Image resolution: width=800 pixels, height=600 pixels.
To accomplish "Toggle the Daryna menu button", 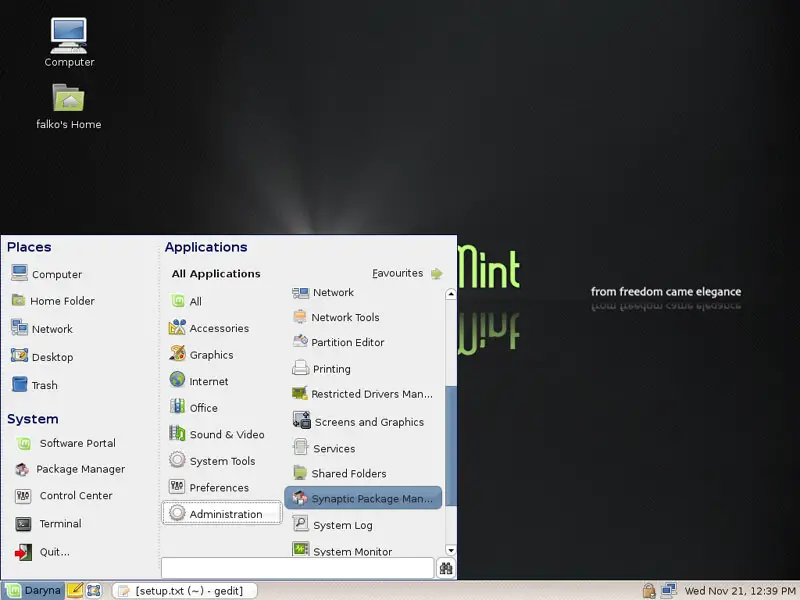I will point(33,590).
